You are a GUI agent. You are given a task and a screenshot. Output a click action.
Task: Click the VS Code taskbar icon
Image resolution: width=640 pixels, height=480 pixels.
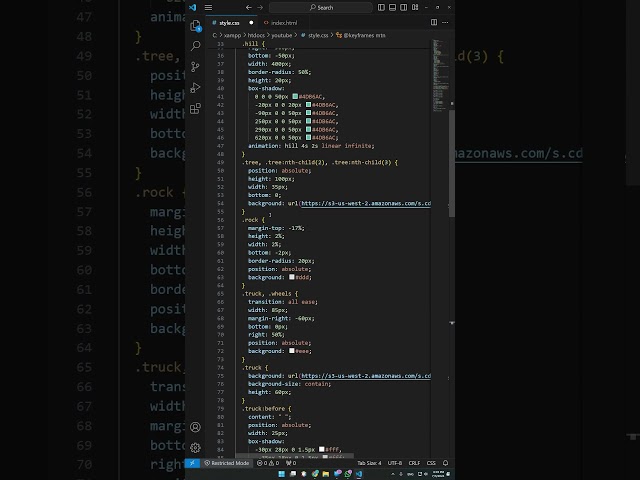pyautogui.click(x=359, y=474)
